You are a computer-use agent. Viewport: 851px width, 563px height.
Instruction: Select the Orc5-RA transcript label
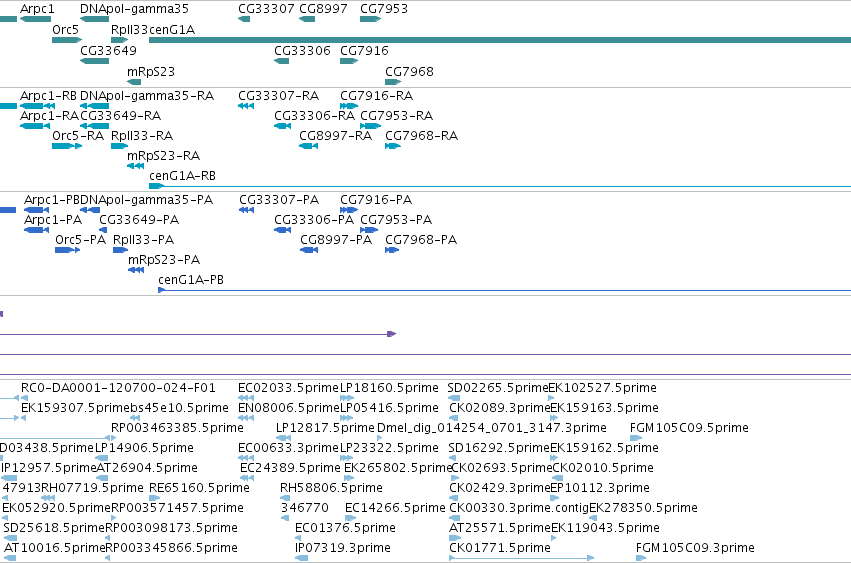point(78,136)
